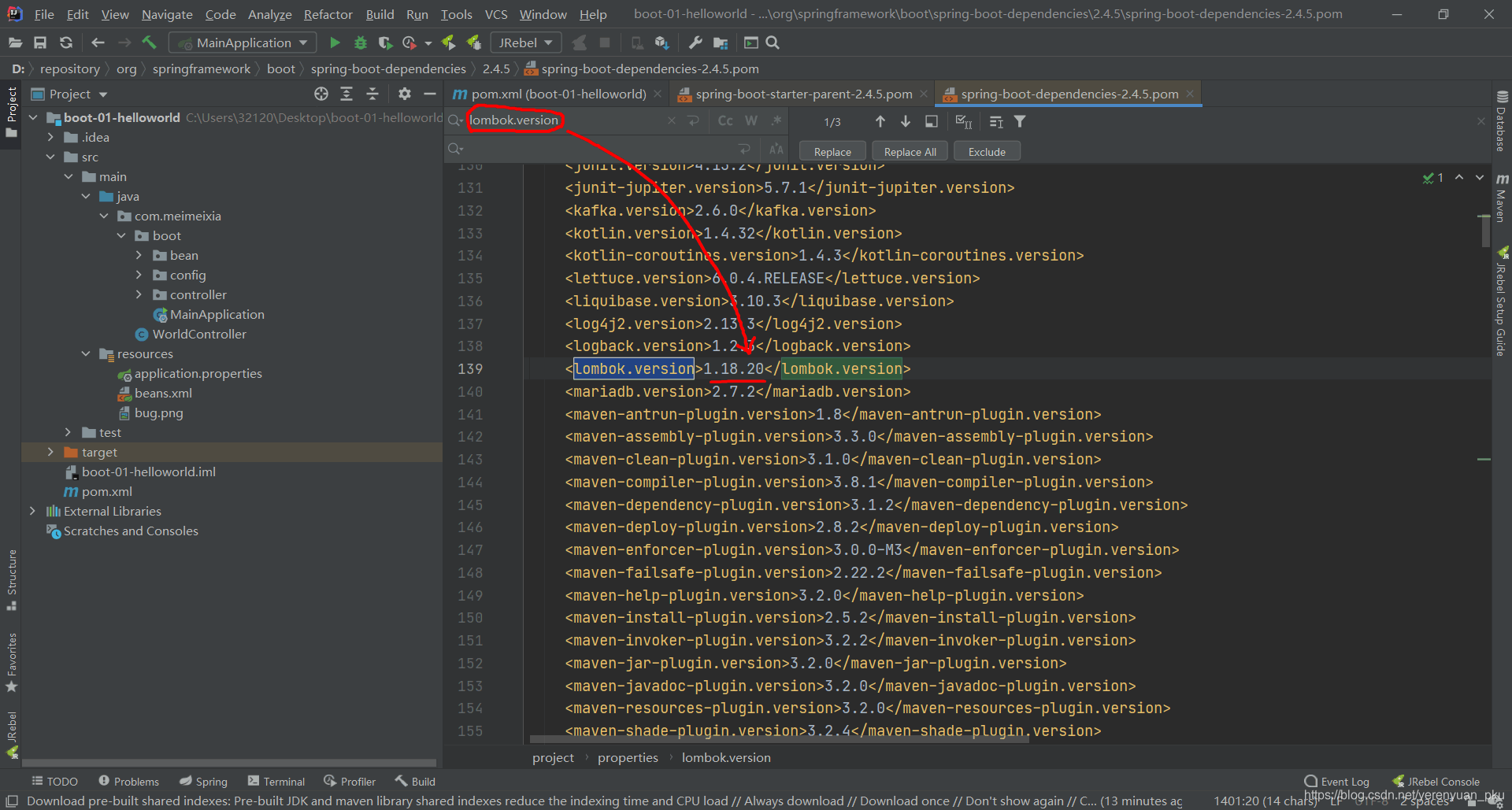Expand External Libraries node
1512x810 pixels.
(x=33, y=511)
